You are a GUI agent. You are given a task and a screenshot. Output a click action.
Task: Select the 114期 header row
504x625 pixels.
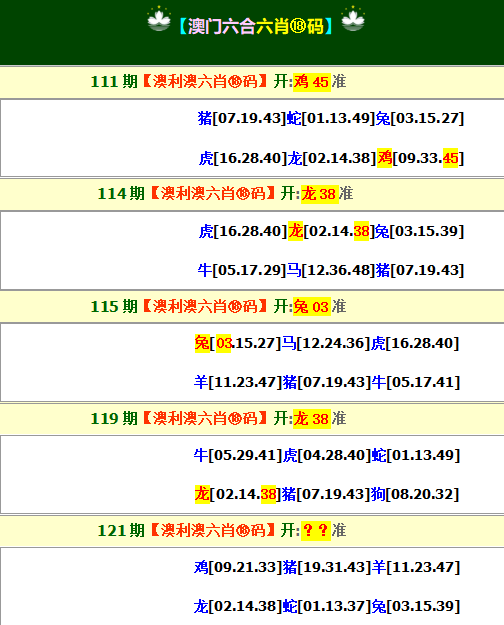pyautogui.click(x=252, y=194)
